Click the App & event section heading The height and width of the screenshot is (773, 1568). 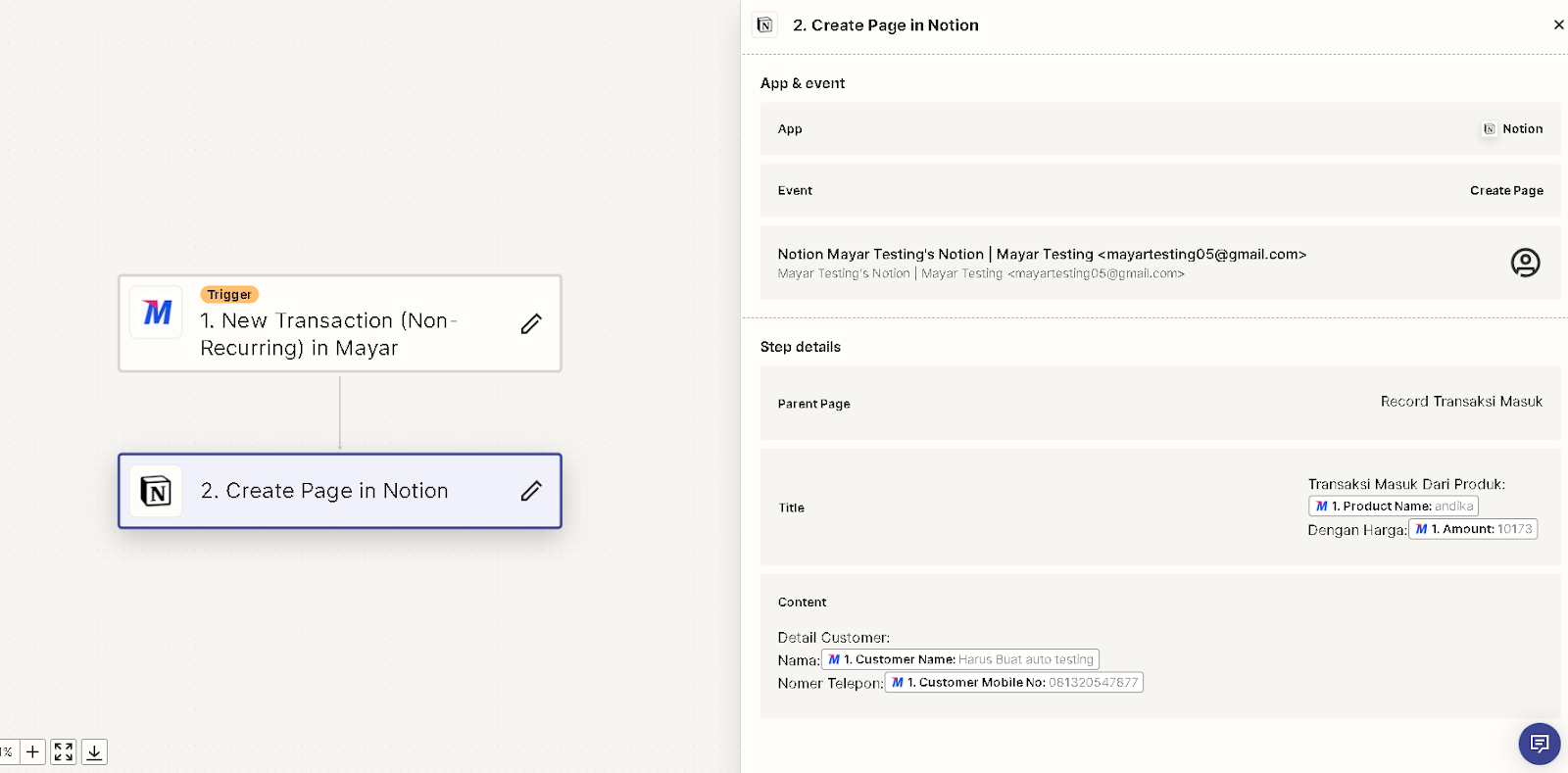click(803, 83)
